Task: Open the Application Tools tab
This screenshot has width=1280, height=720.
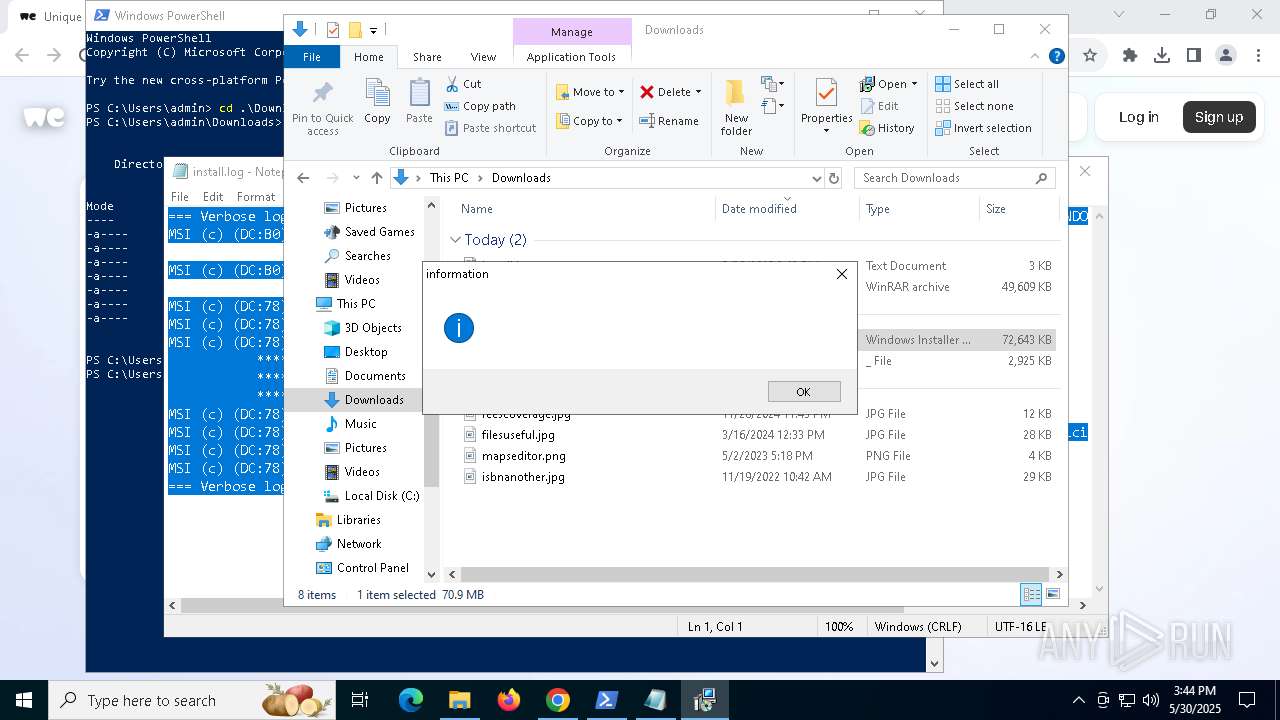Action: 571,57
